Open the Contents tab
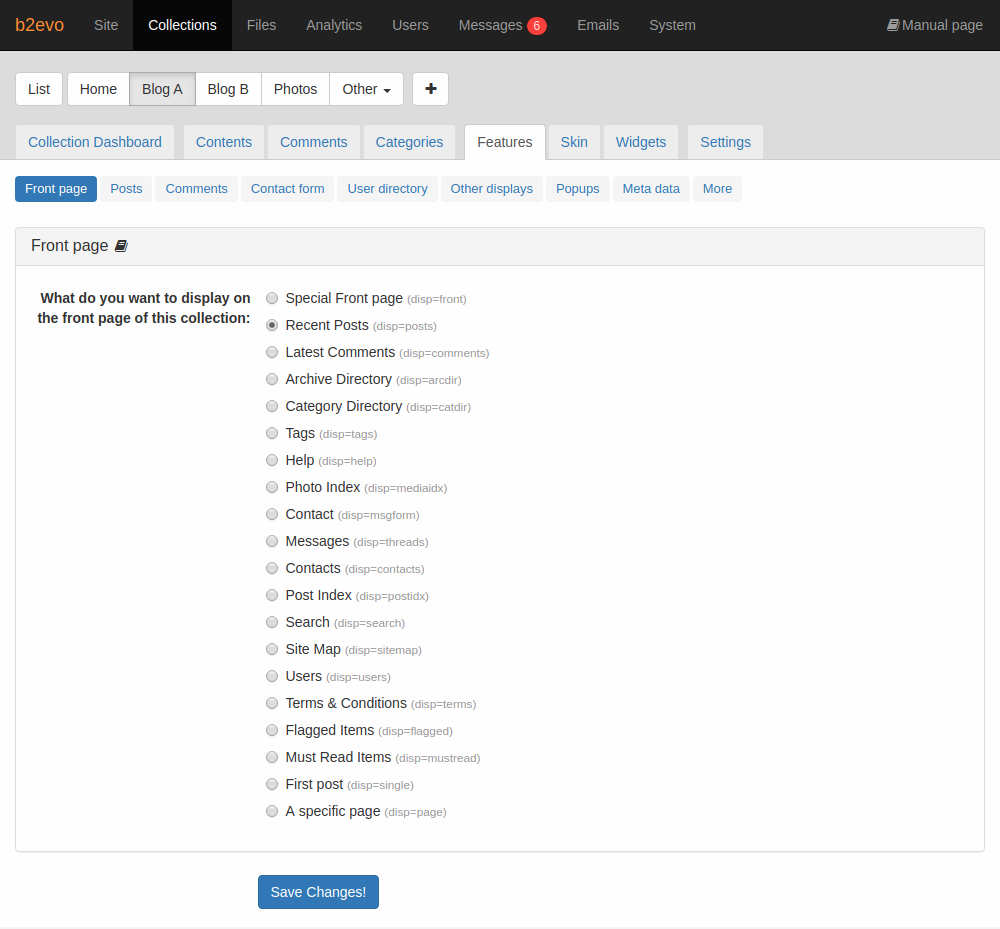 pyautogui.click(x=224, y=142)
